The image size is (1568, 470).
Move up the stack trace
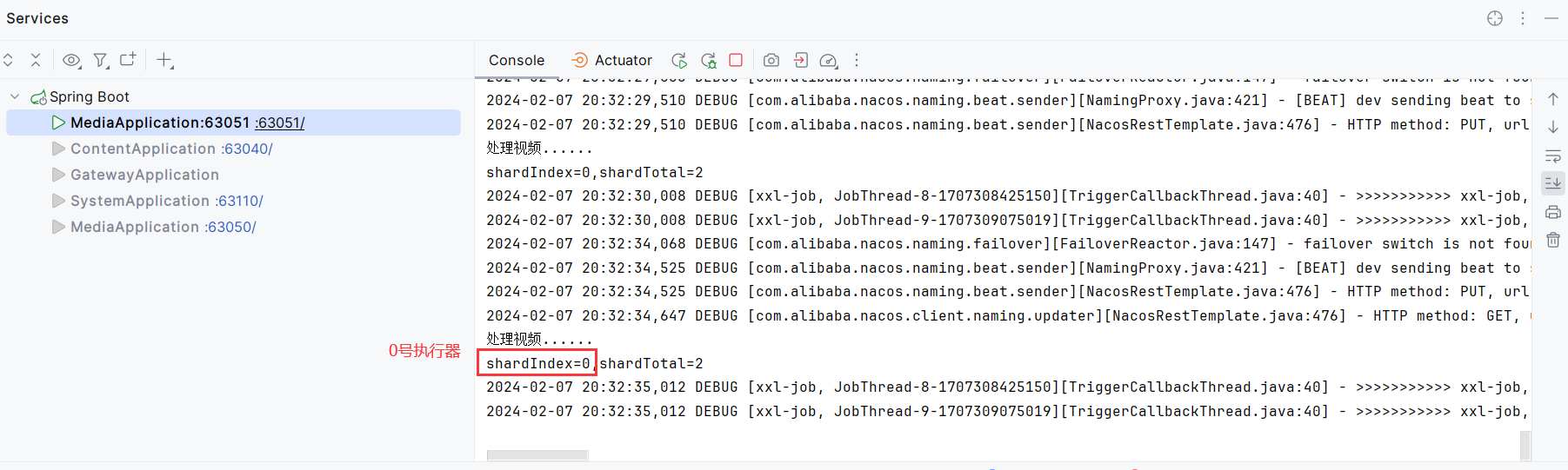1553,99
